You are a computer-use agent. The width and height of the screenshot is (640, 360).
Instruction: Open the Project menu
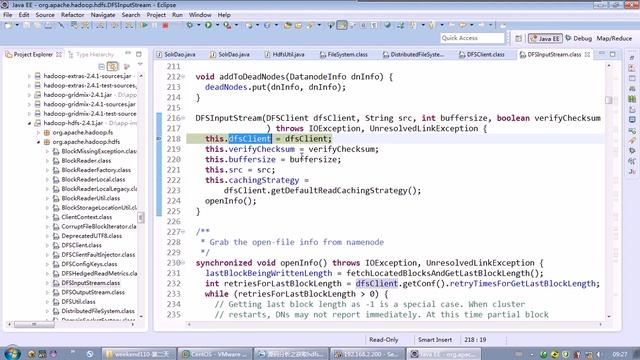point(156,15)
